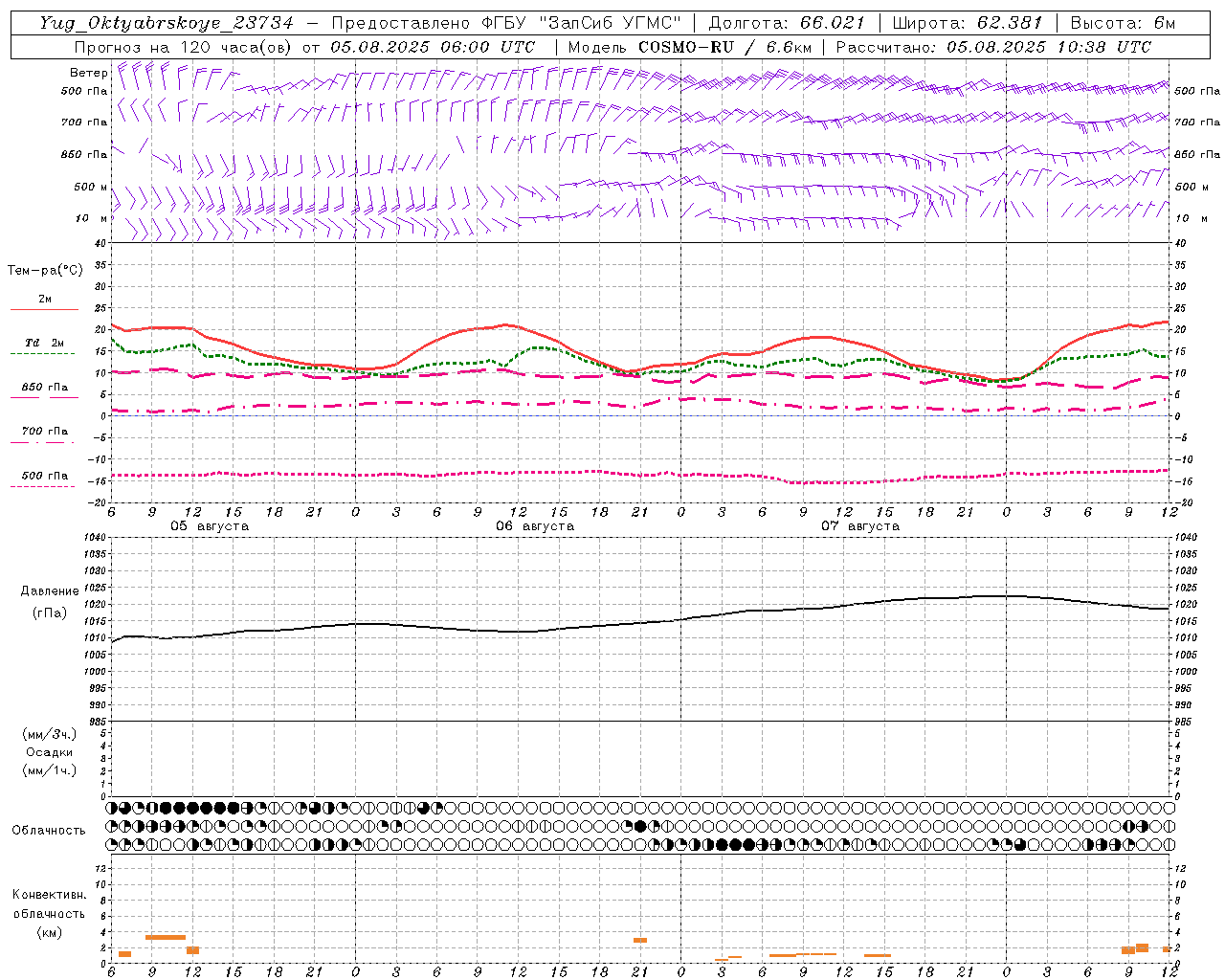The height and width of the screenshot is (980, 1225).
Task: Click the orange convective bar at 21h 06 августа
Action: (640, 940)
